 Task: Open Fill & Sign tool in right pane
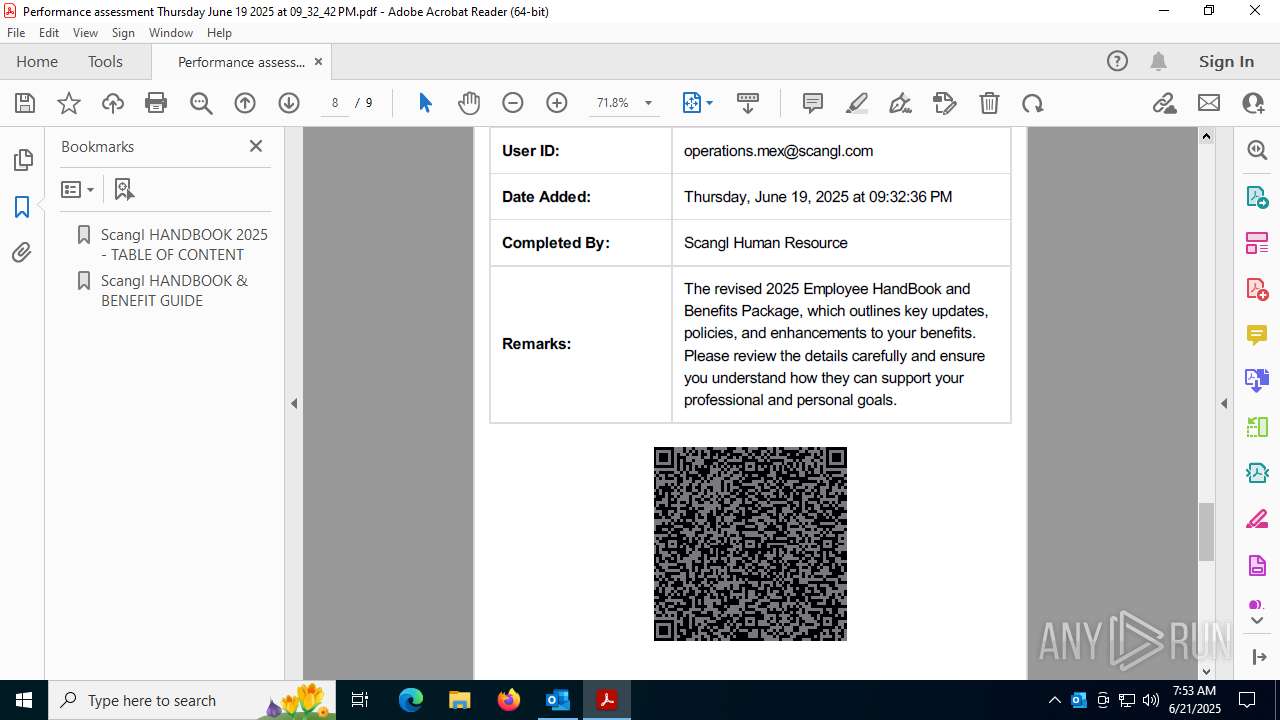[1257, 520]
